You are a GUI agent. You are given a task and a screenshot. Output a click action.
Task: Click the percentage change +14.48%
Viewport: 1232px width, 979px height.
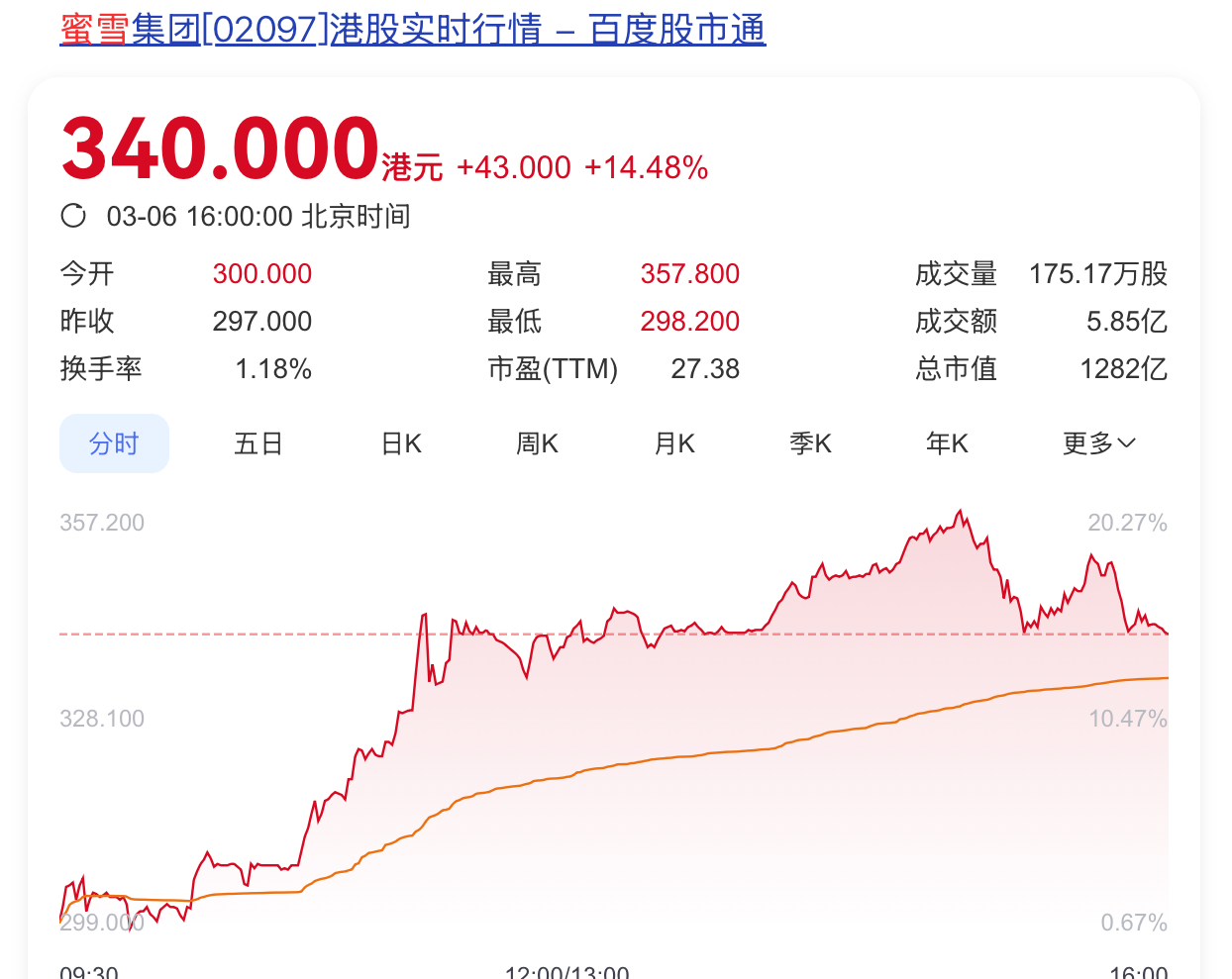tap(647, 167)
